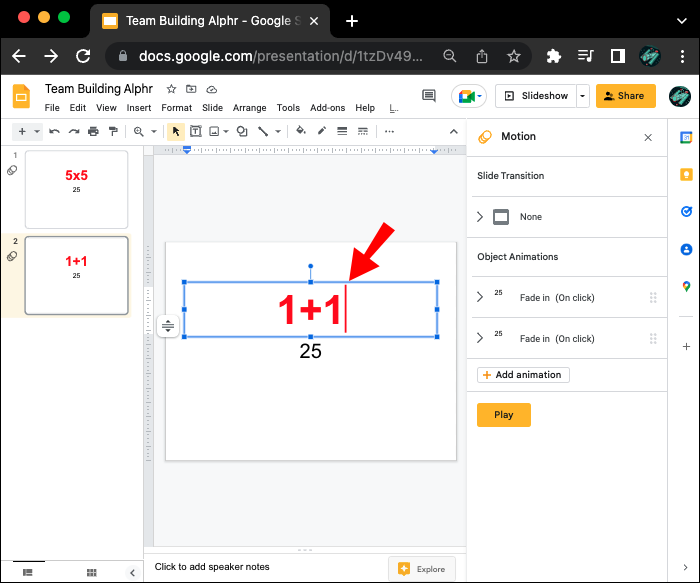The image size is (700, 583).
Task: Open the line type dropdown arrow
Action: point(278,131)
